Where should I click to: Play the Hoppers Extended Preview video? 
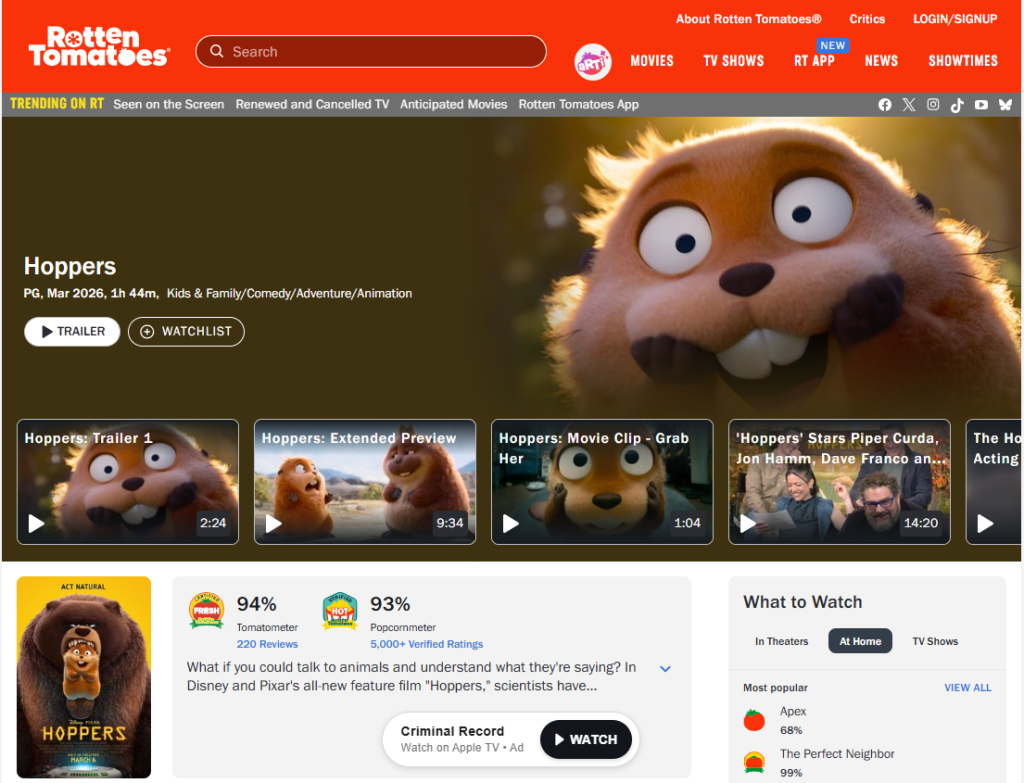point(364,482)
